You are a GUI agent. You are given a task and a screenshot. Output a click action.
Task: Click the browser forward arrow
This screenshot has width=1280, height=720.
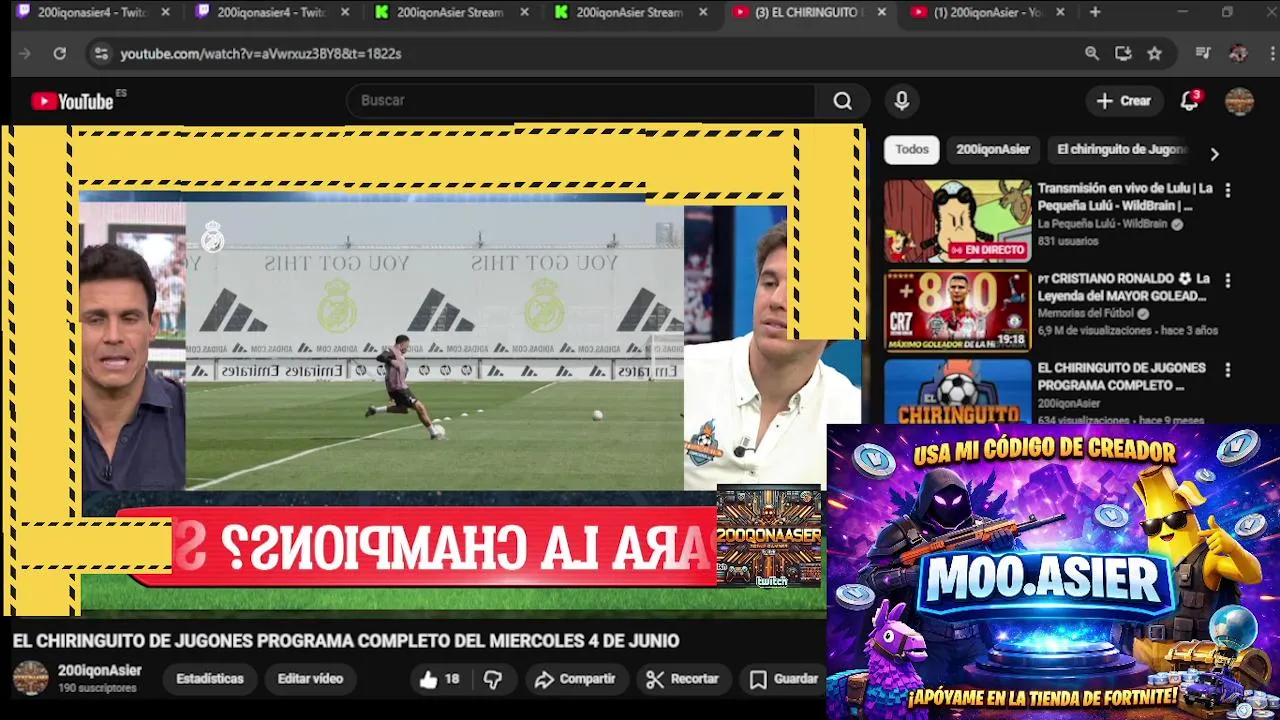coord(25,54)
